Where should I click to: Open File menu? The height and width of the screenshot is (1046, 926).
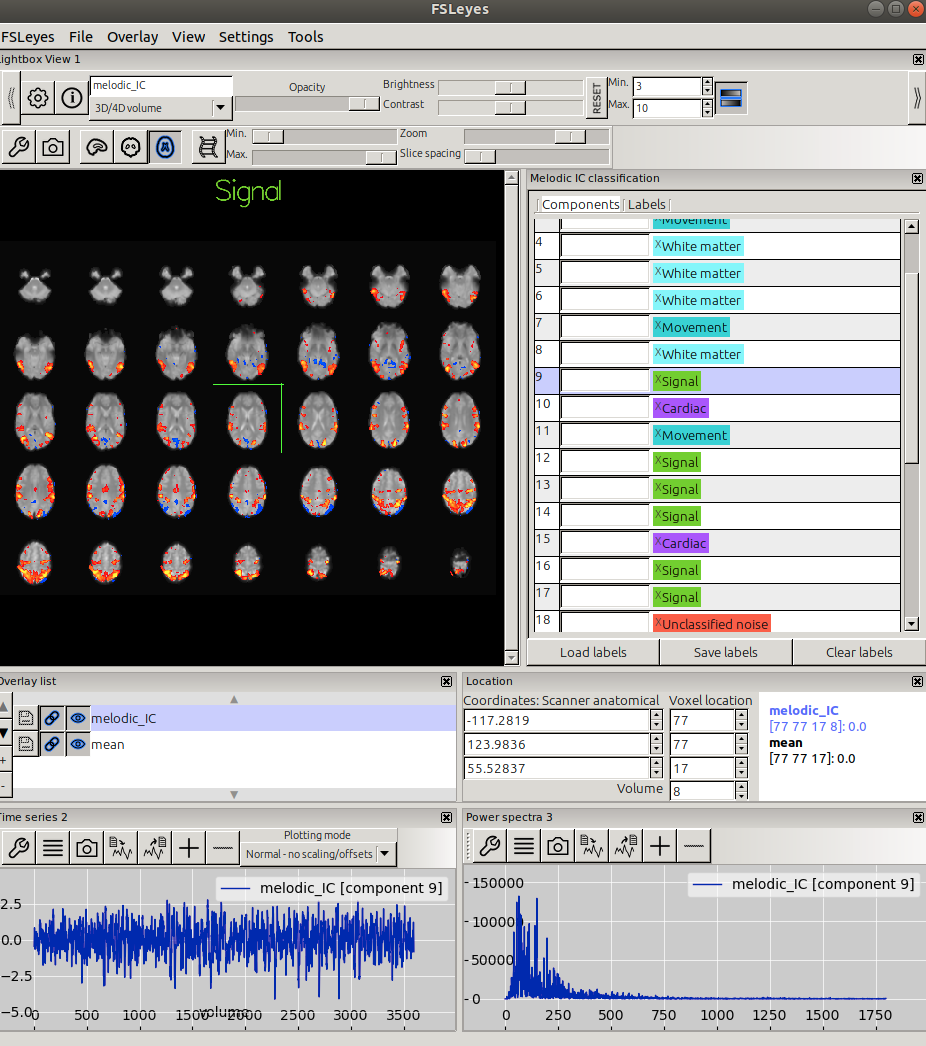click(x=81, y=37)
